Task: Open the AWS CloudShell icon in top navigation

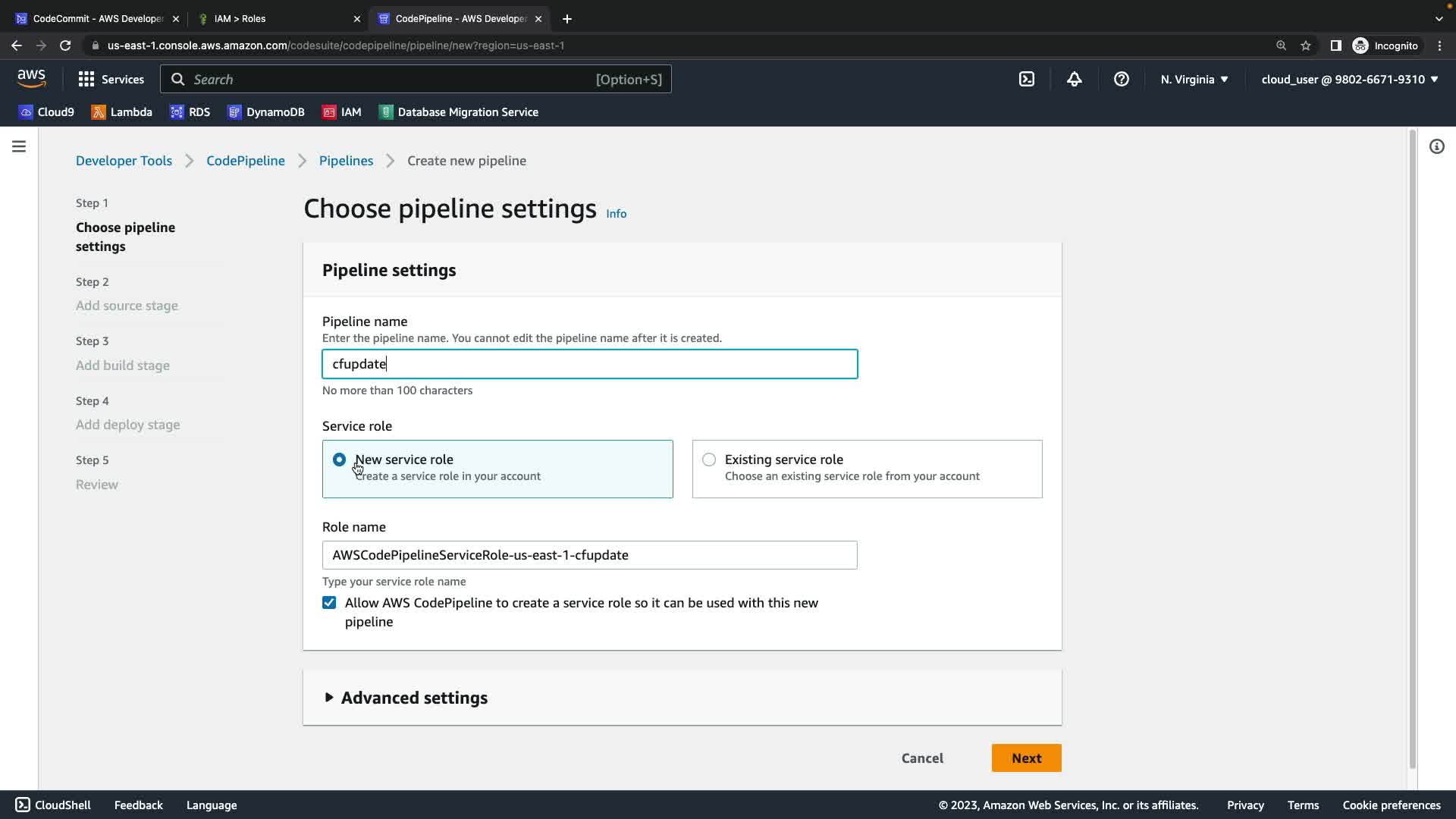Action: tap(1027, 79)
